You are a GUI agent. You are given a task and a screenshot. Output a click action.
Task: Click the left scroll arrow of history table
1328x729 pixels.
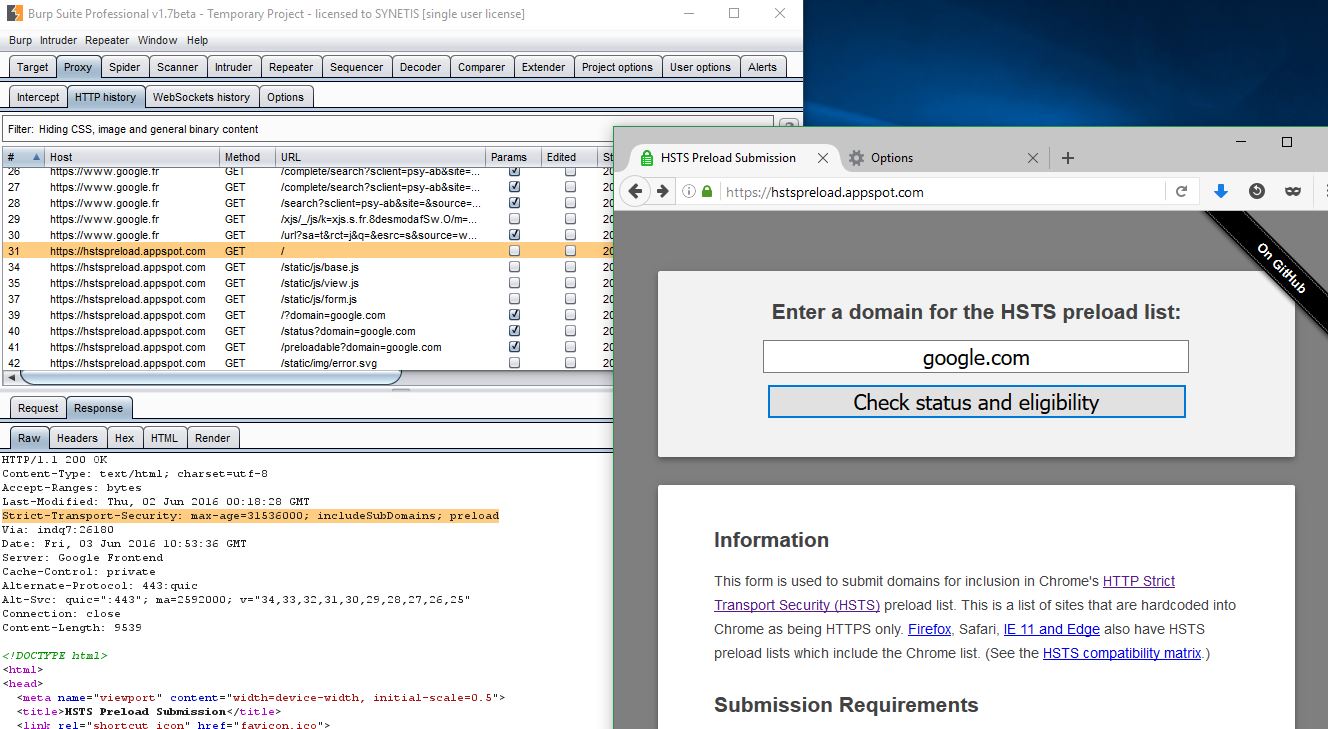pyautogui.click(x=11, y=377)
